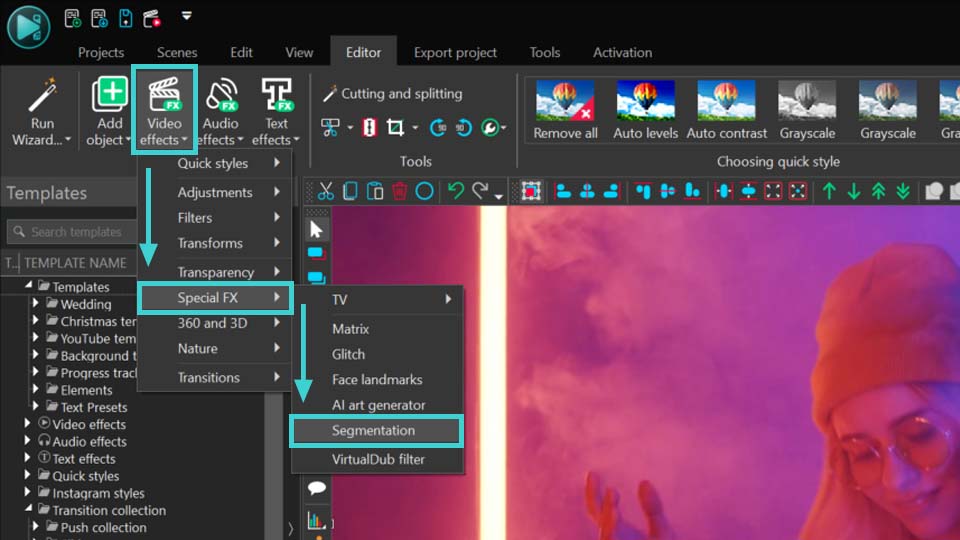Open the 360 and 3D submenu
The image size is (960, 540).
point(216,323)
